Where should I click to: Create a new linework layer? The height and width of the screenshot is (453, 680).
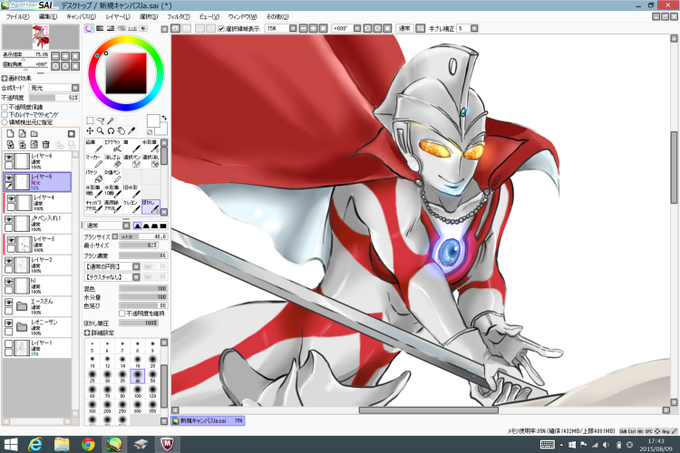click(22, 134)
